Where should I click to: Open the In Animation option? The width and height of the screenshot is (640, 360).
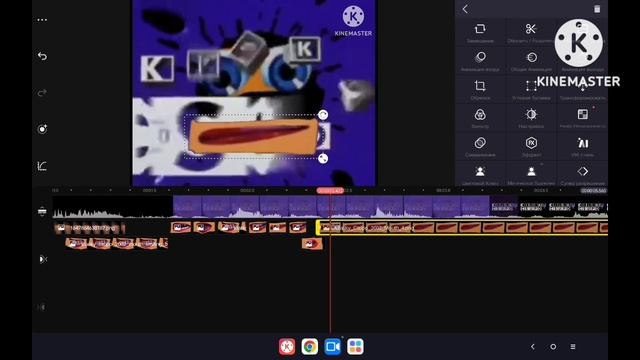[x=480, y=60]
